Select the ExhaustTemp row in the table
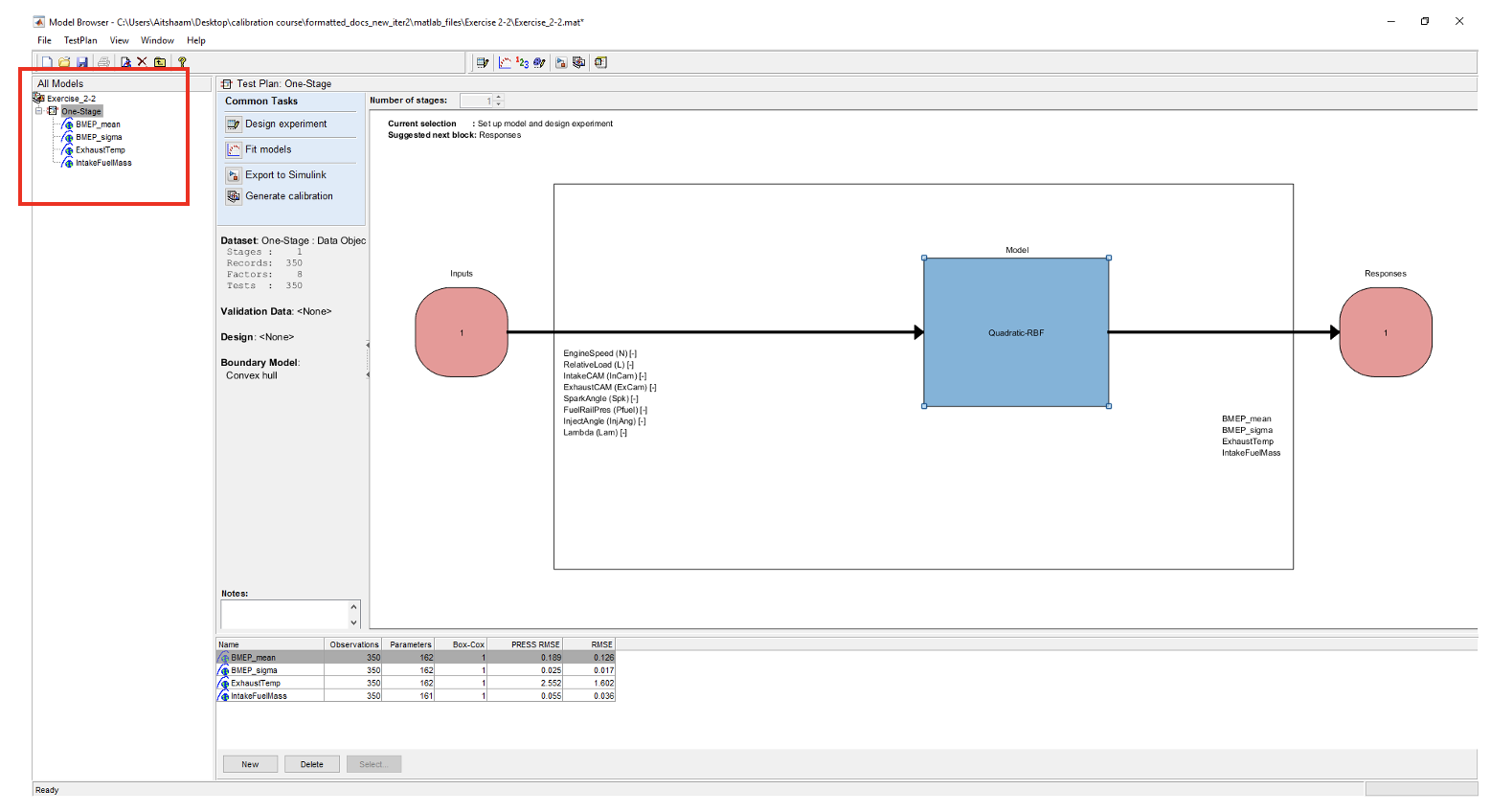Viewport: 1490px width, 812px height. (416, 684)
